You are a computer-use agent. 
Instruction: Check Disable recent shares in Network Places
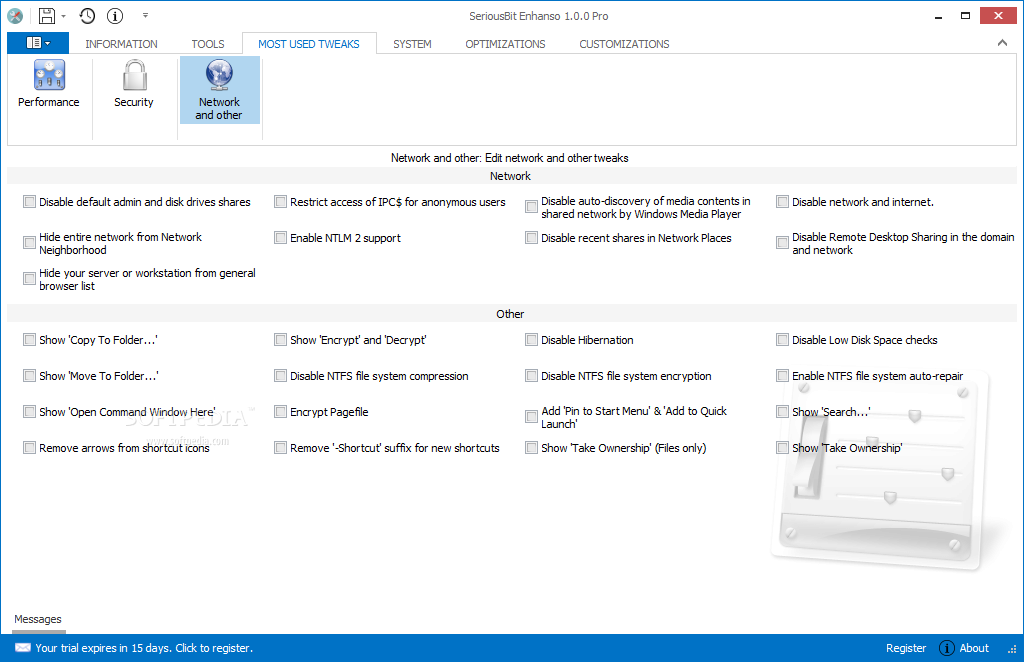click(x=532, y=238)
